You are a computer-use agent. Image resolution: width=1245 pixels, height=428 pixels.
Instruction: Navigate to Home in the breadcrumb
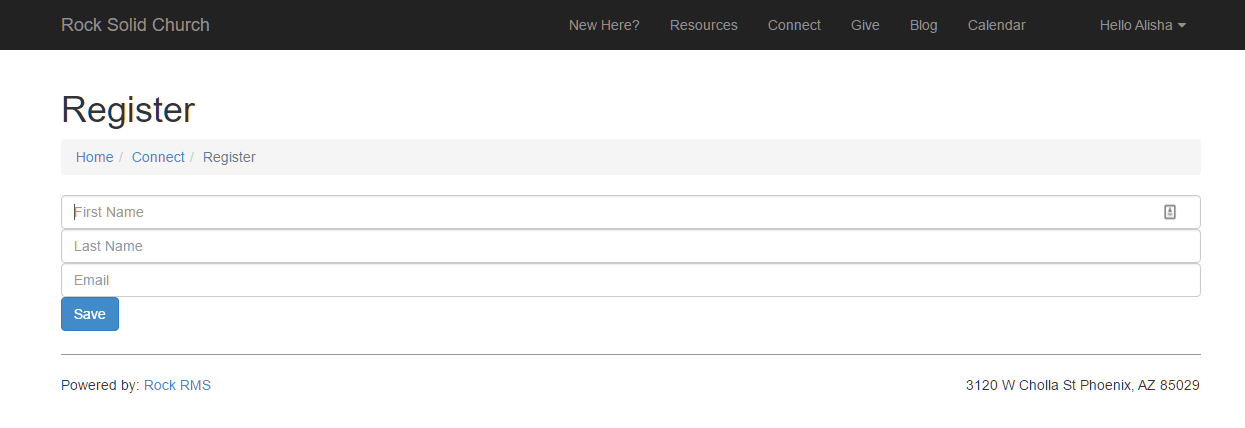[94, 157]
